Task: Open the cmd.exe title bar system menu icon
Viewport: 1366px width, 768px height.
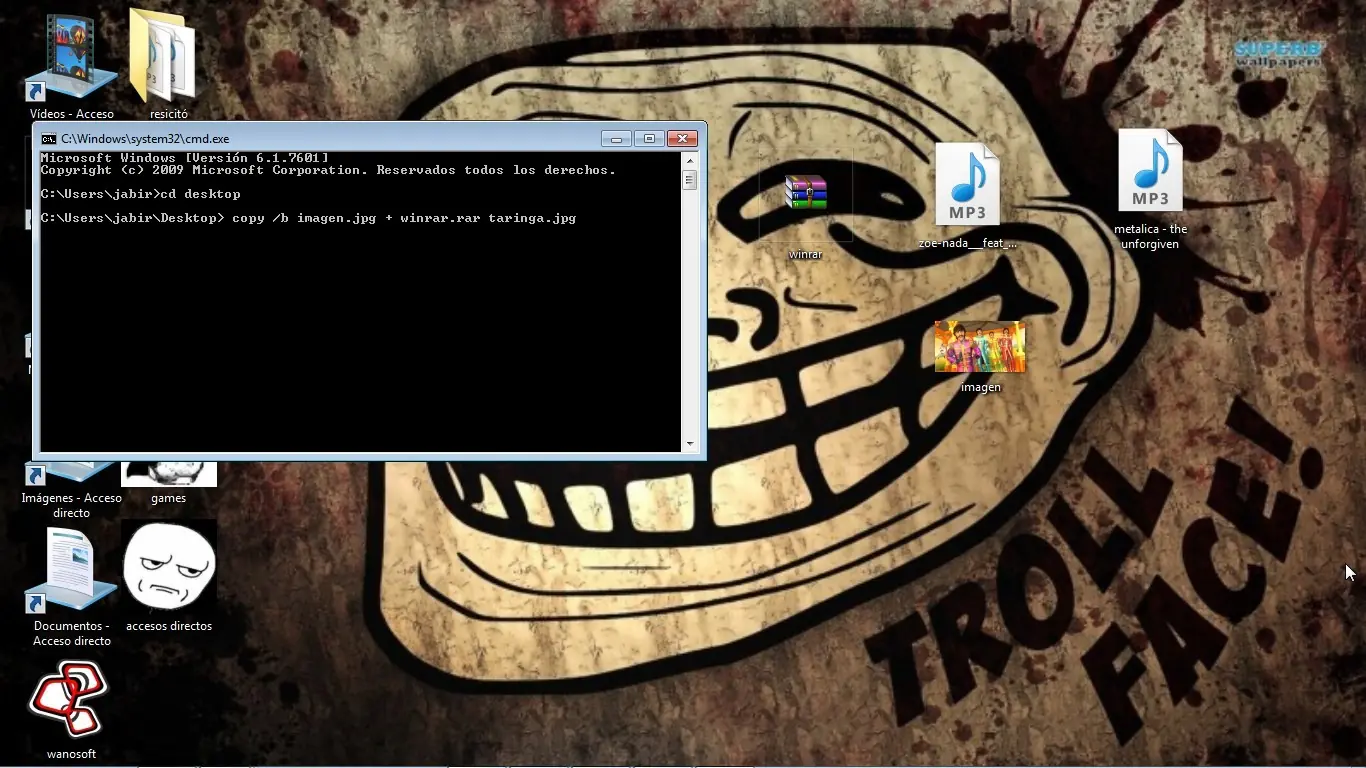Action: coord(48,139)
